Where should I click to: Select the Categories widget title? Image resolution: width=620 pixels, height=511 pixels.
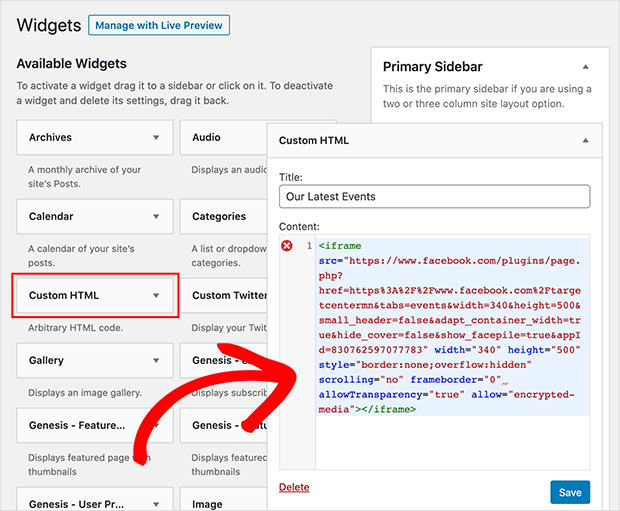click(x=219, y=216)
